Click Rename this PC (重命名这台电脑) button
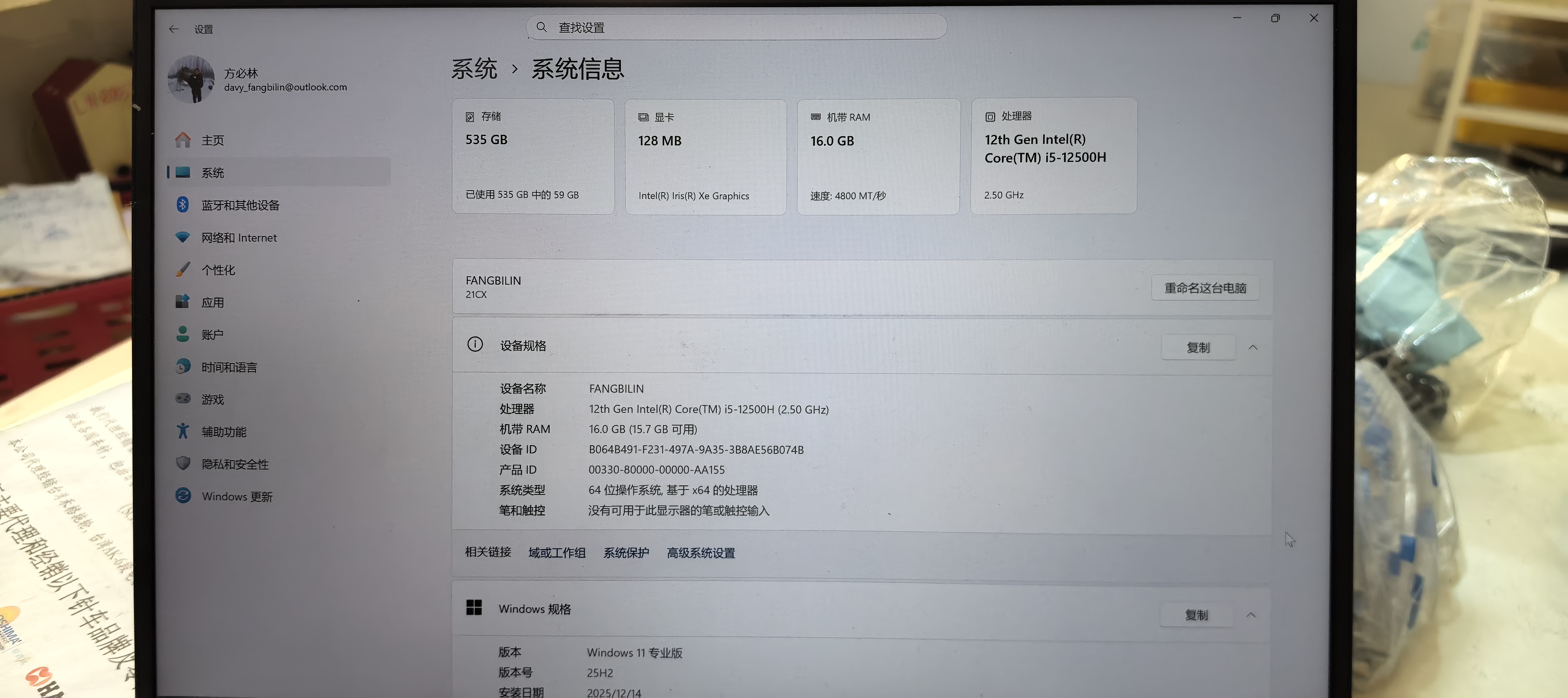 tap(1205, 288)
